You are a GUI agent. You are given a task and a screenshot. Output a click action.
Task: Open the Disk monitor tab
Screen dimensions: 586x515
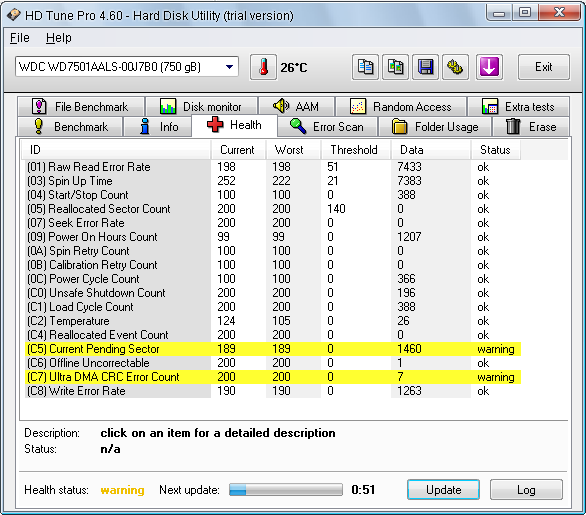(201, 107)
